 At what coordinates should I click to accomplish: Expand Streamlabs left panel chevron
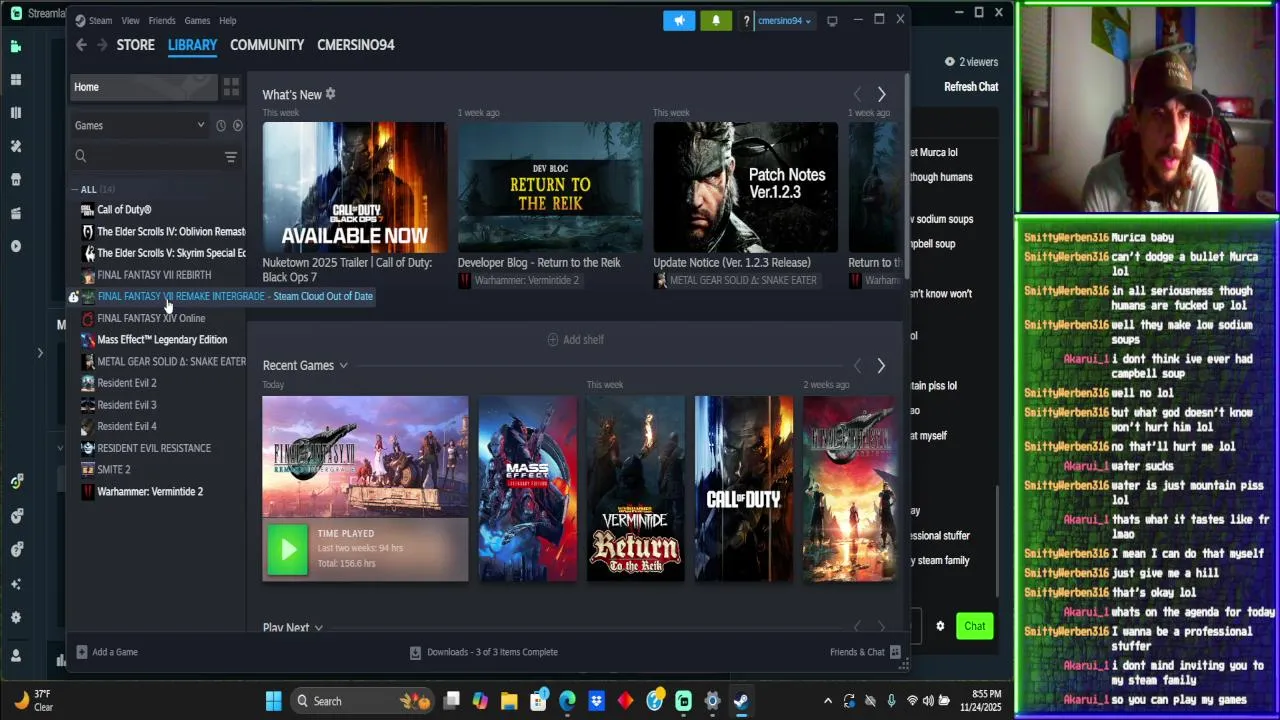coord(40,352)
